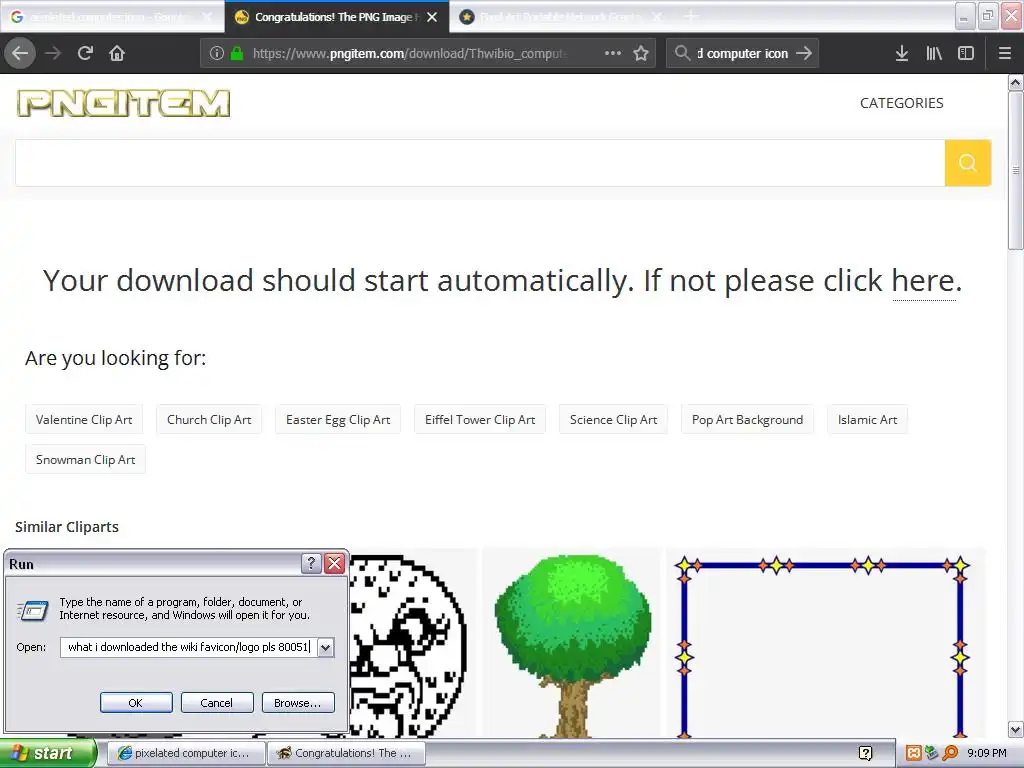
Task: Open the Firefox hamburger menu
Action: [1005, 54]
